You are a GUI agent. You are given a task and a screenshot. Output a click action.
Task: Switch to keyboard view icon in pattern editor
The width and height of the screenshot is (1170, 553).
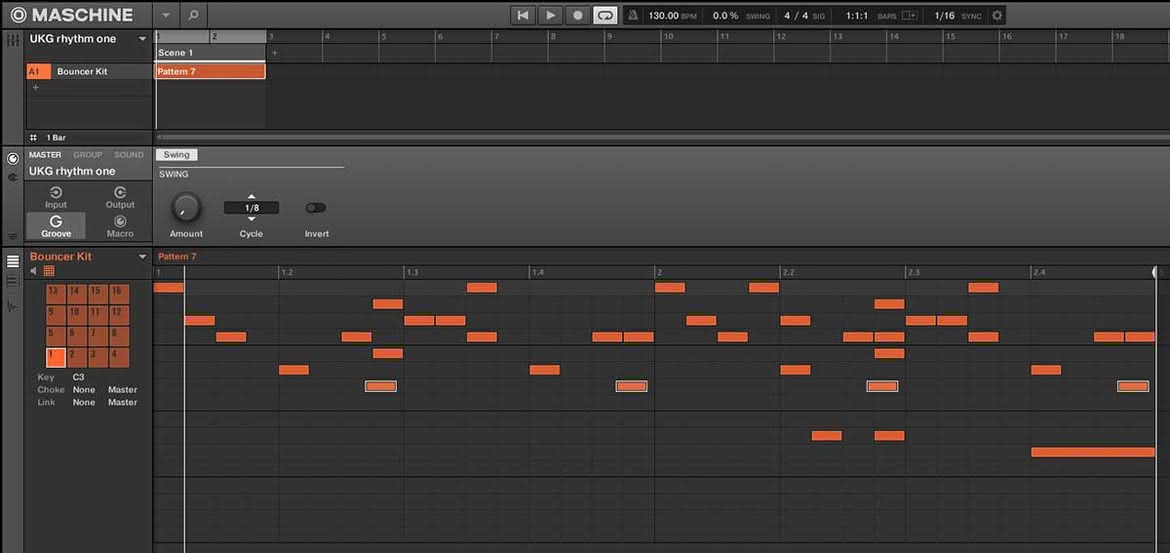pyautogui.click(x=13, y=281)
